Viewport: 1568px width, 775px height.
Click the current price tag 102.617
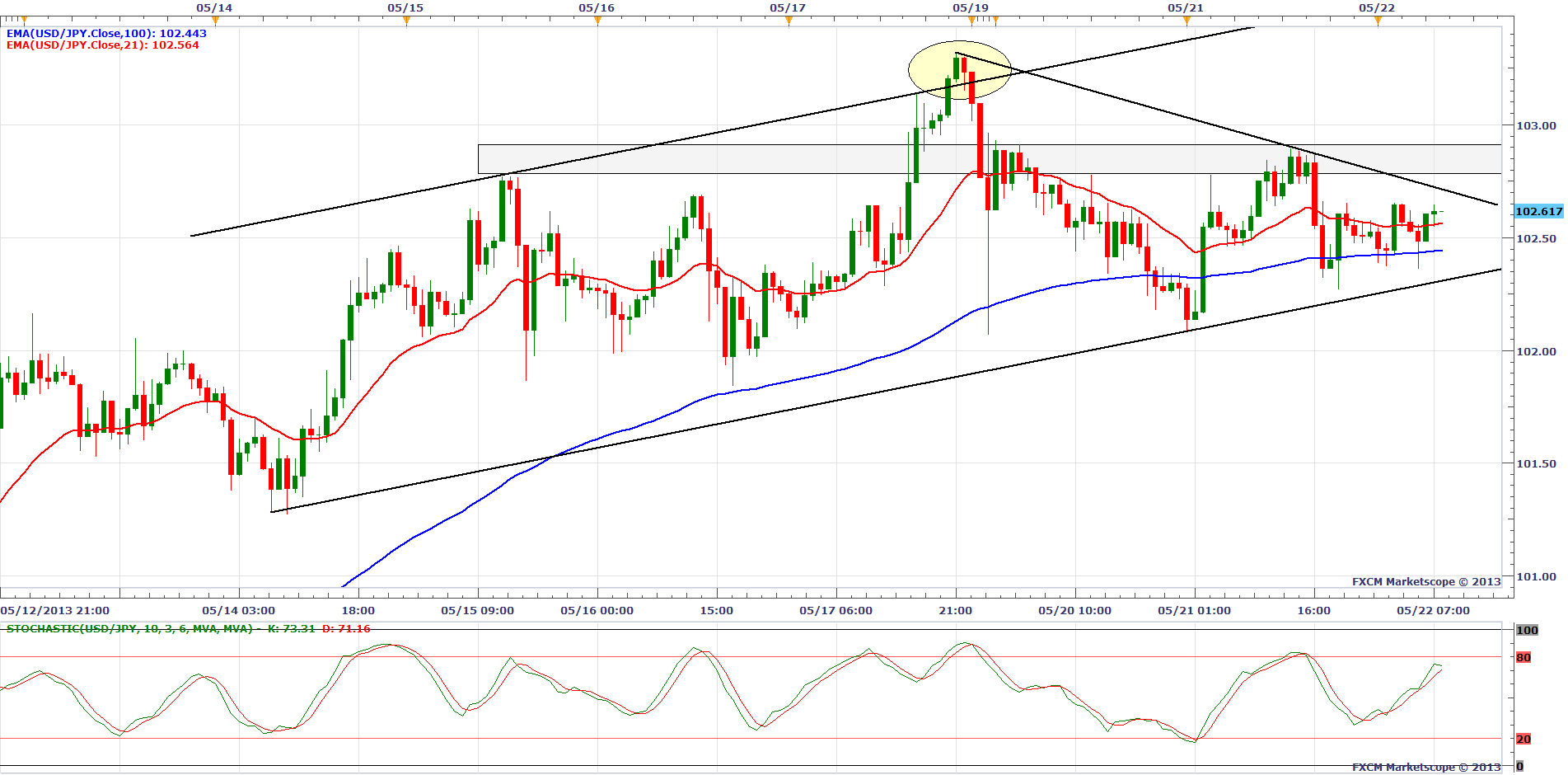tap(1538, 212)
